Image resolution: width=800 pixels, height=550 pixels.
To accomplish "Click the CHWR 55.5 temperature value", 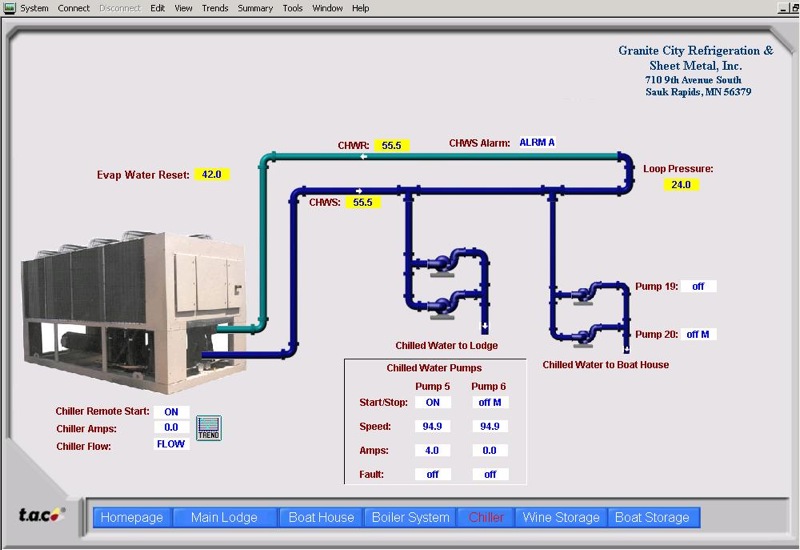I will click(391, 145).
